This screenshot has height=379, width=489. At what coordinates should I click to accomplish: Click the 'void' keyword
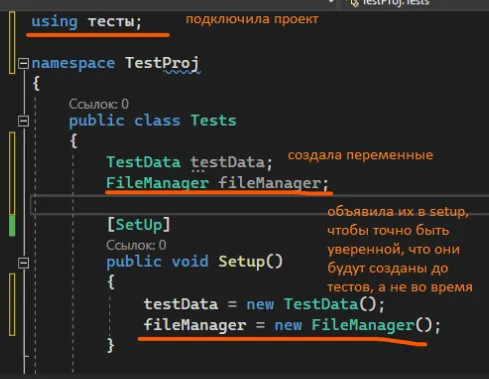pos(190,262)
